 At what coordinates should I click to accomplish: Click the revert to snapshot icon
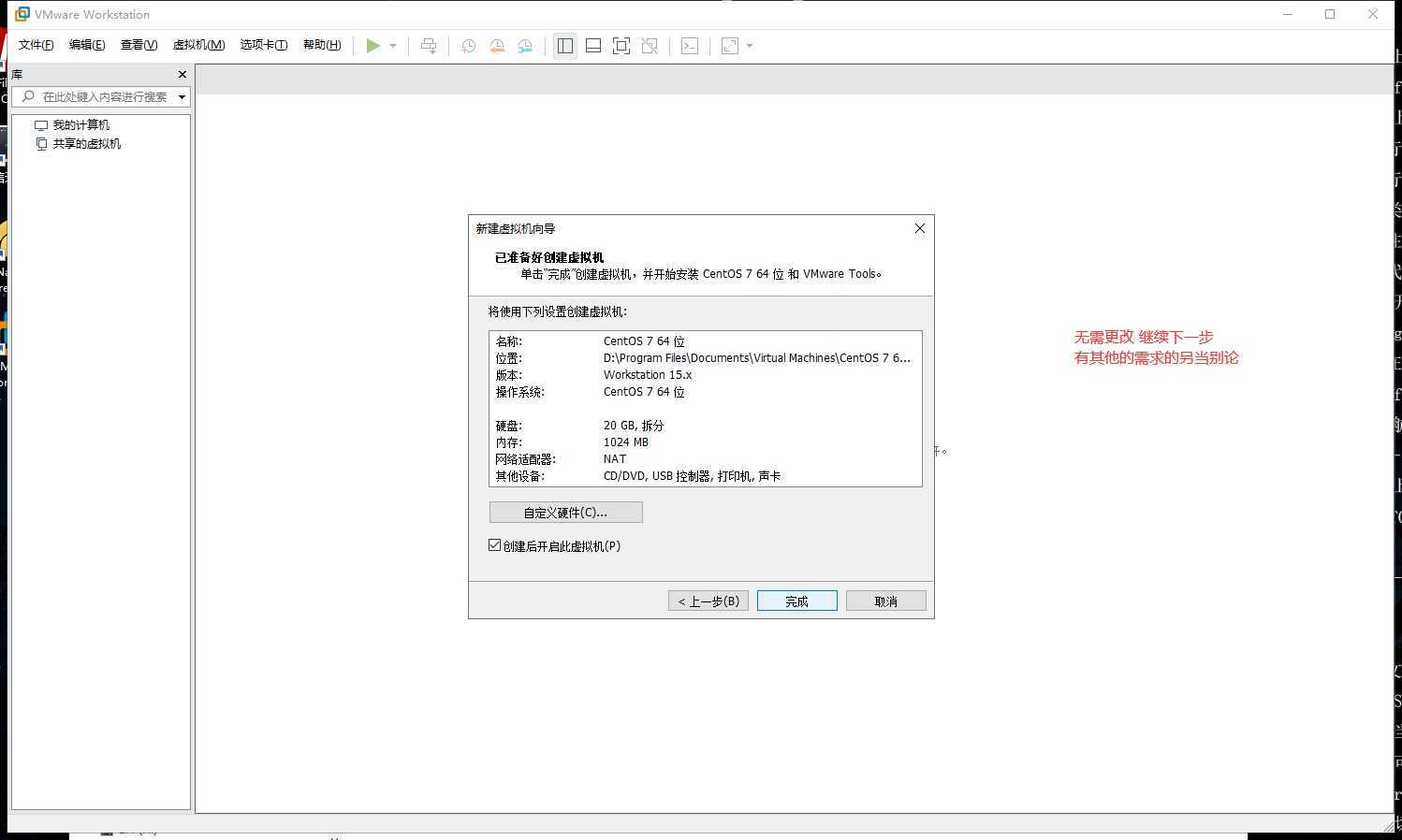coord(497,46)
